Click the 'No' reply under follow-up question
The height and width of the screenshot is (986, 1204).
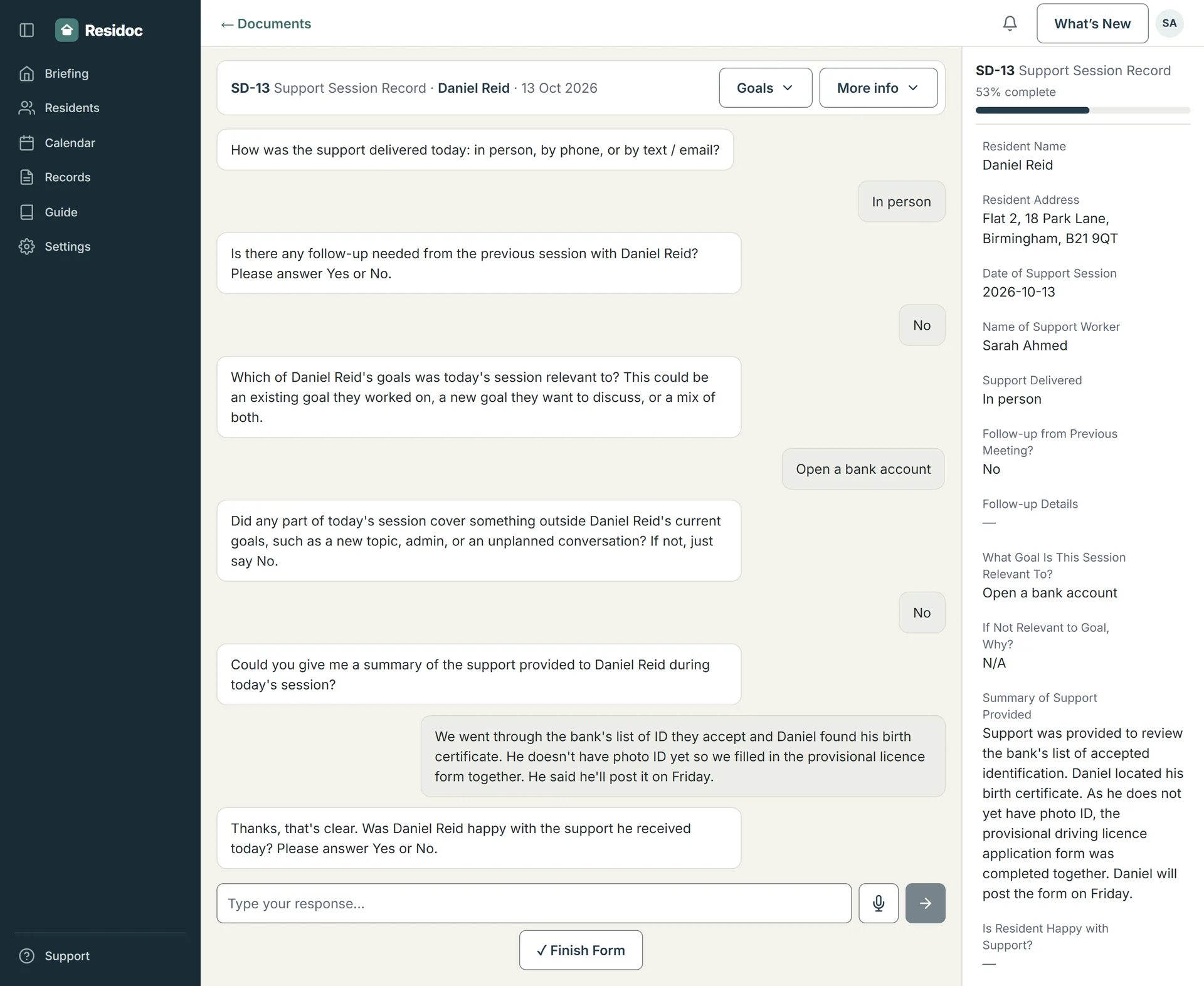(x=922, y=325)
